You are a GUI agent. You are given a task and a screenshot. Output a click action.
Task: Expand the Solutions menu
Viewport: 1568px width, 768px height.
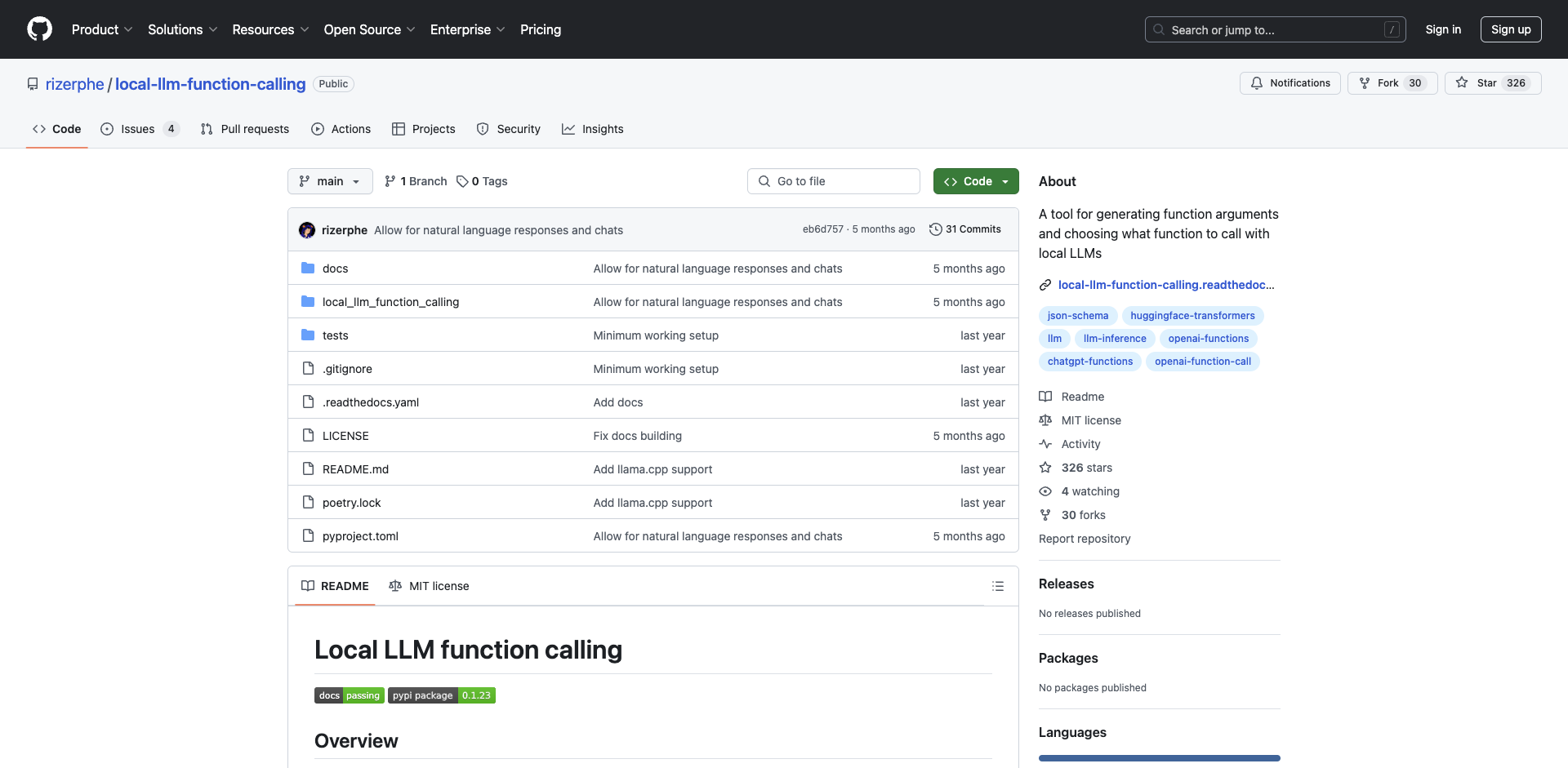click(183, 29)
